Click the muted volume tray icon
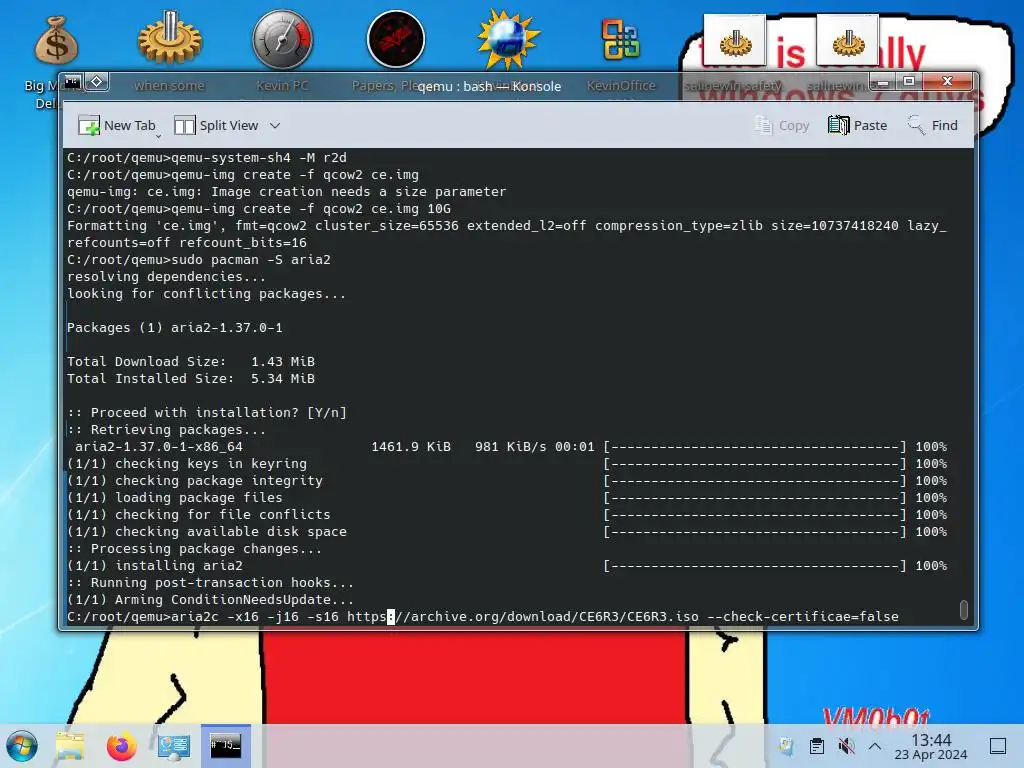 pos(846,746)
